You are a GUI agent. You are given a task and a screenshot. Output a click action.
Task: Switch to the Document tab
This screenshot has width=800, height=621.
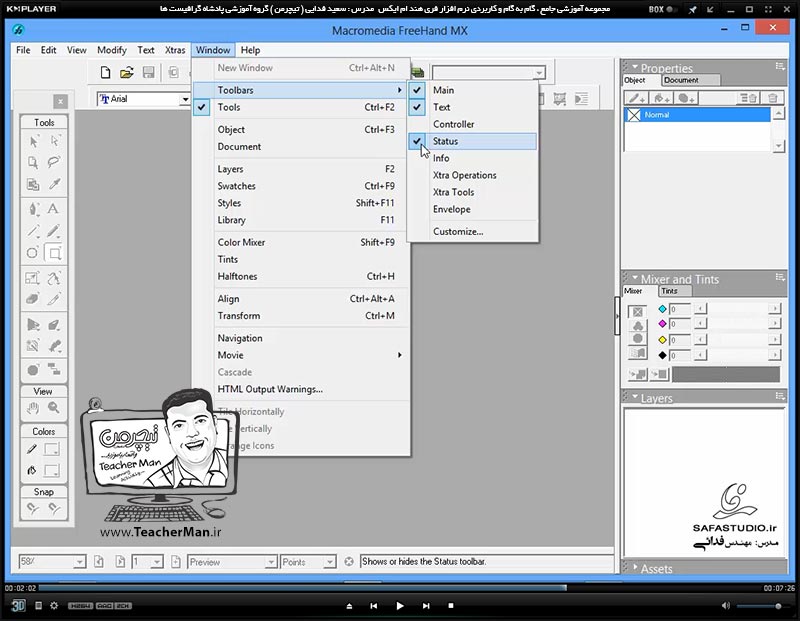tap(691, 80)
